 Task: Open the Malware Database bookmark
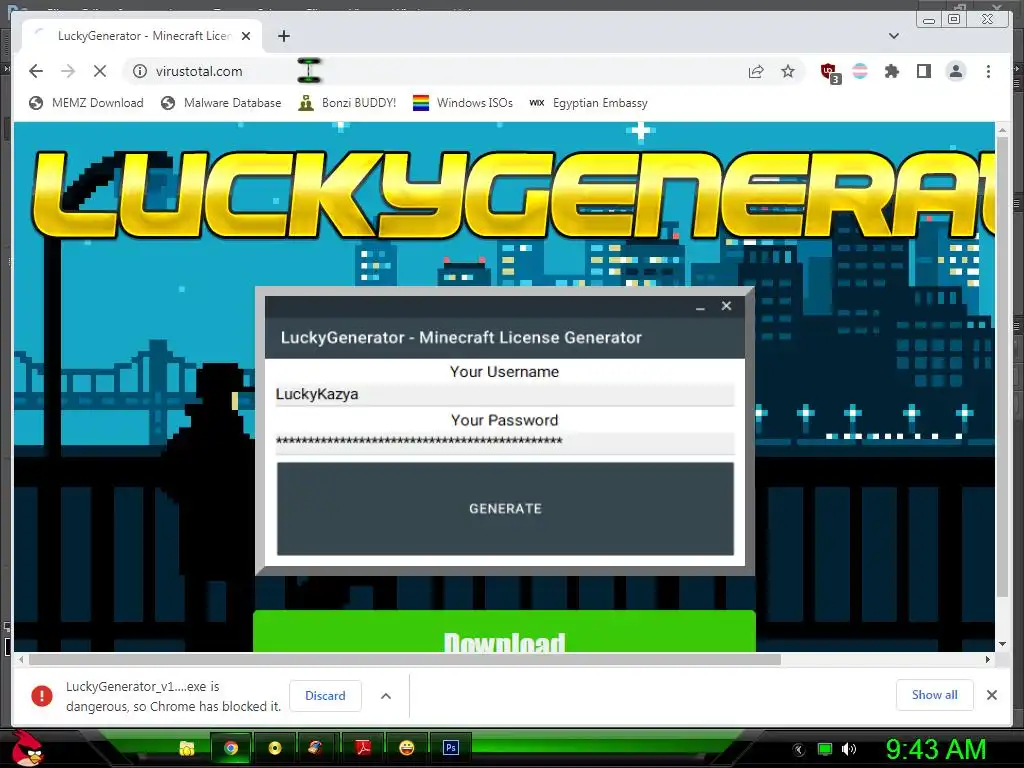pyautogui.click(x=221, y=103)
